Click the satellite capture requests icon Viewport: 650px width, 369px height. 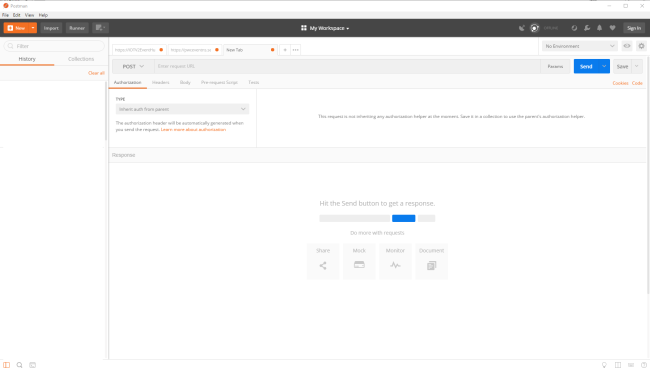pos(521,28)
